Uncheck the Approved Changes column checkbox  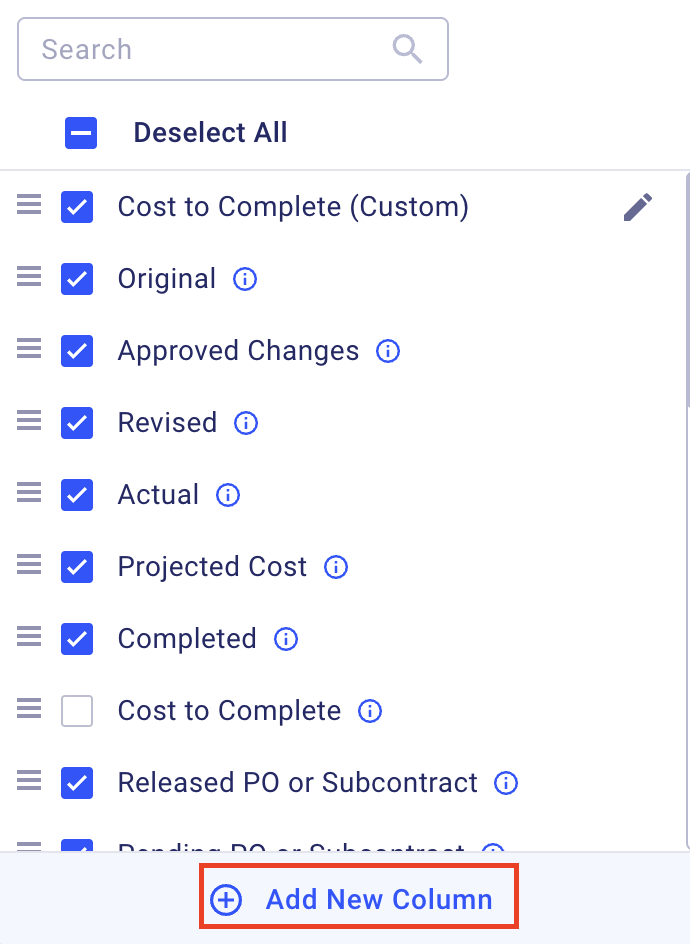pos(77,351)
